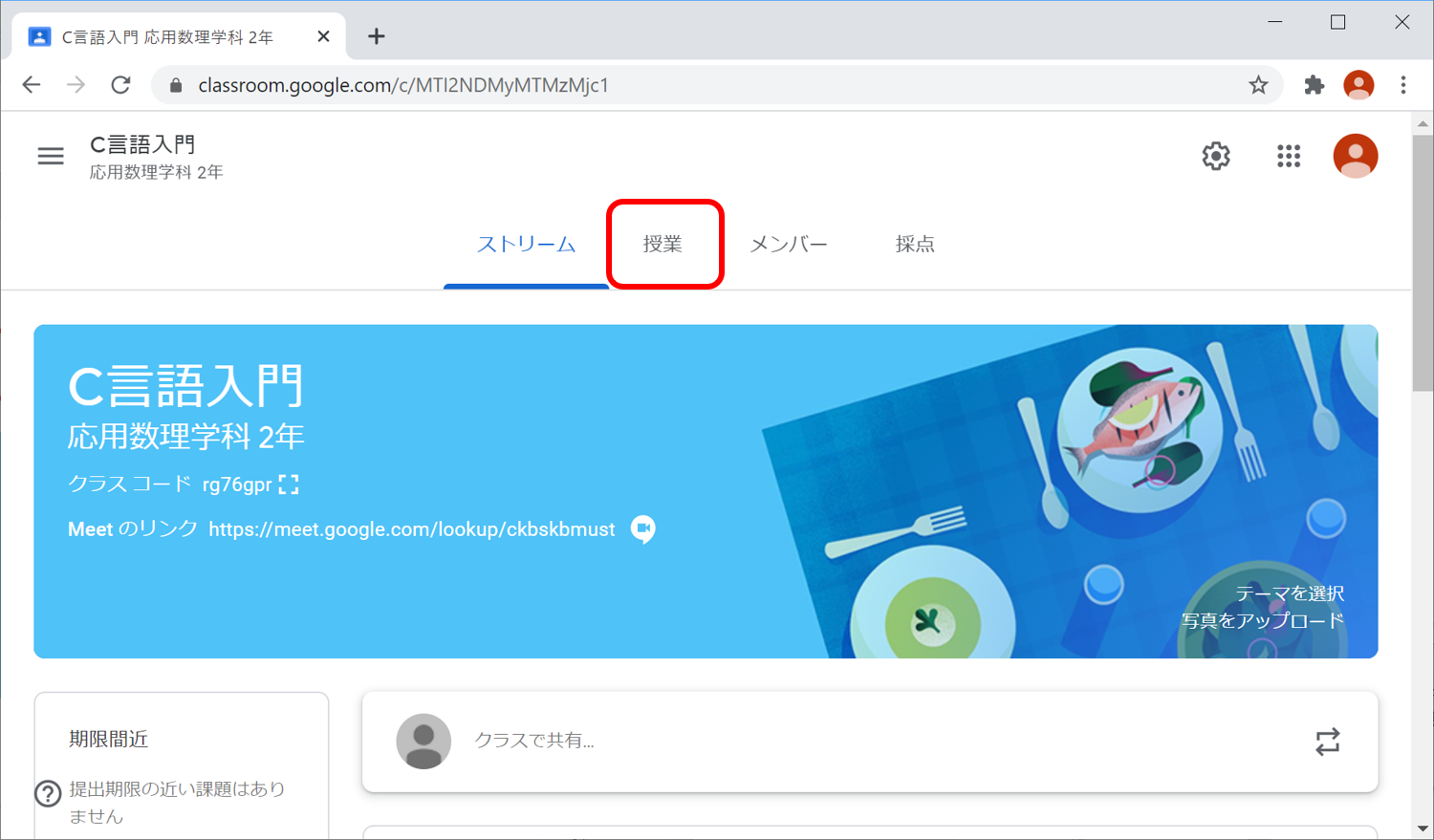Open the main hamburger menu
Viewport: 1434px width, 840px height.
(x=51, y=156)
